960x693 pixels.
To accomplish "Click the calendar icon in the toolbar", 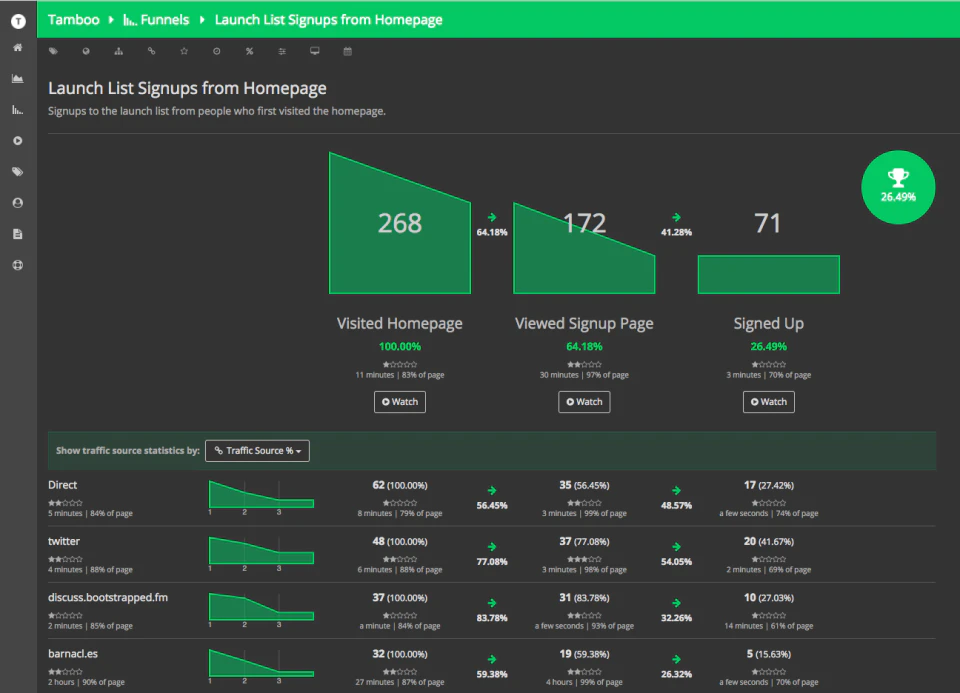I will click(x=348, y=51).
